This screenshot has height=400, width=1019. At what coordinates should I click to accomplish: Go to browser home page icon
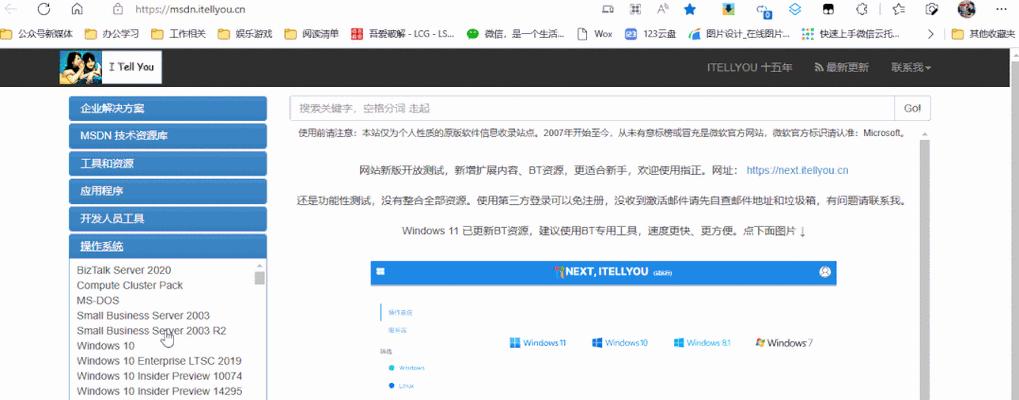[x=77, y=9]
